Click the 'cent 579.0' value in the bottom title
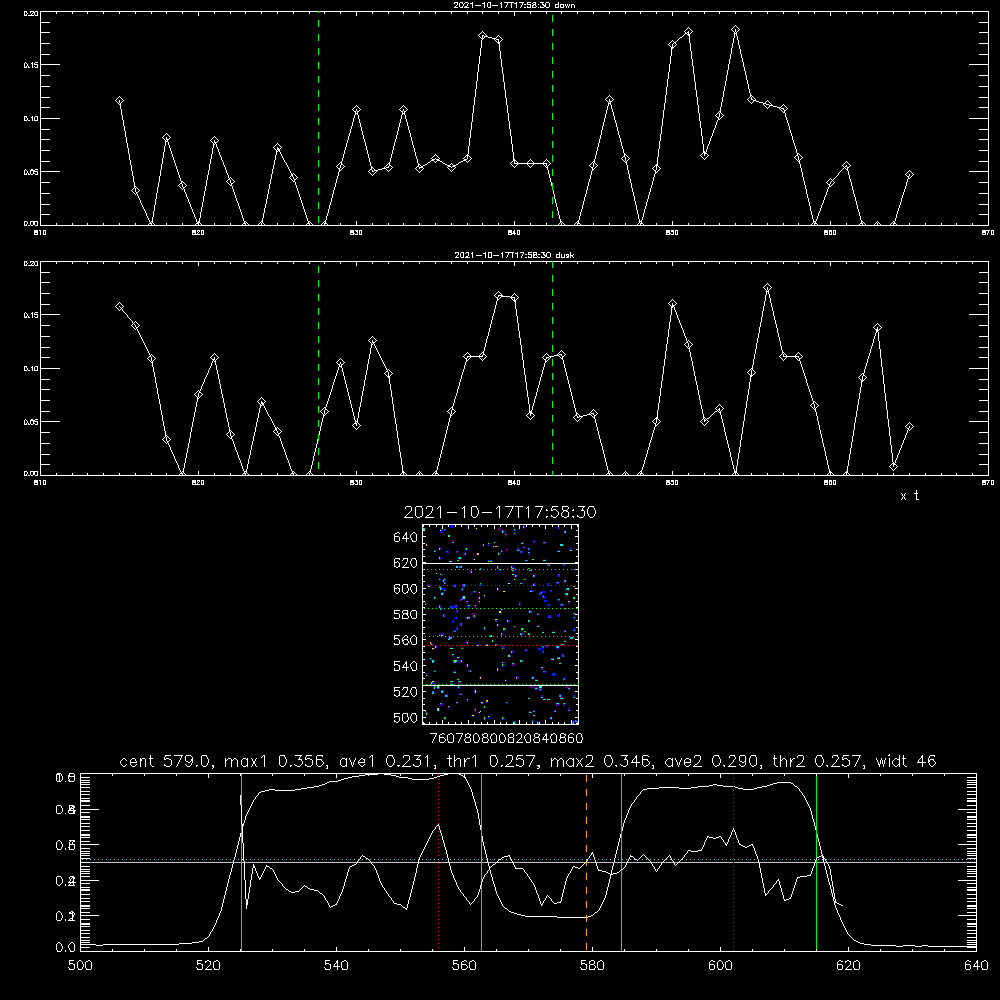Screen dimensions: 1000x1000 coord(165,761)
